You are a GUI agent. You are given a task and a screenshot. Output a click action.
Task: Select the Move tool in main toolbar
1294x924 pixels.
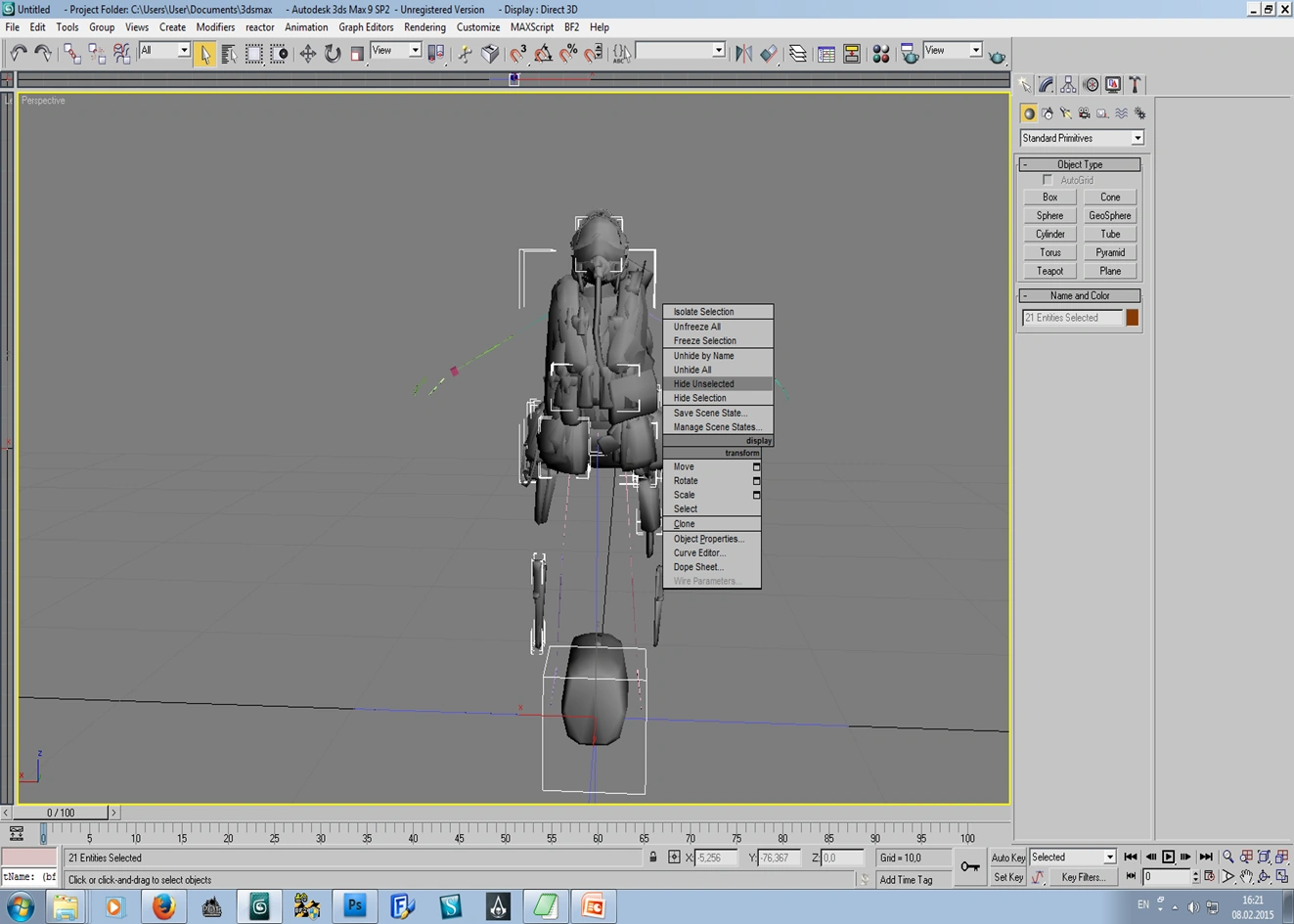(307, 54)
